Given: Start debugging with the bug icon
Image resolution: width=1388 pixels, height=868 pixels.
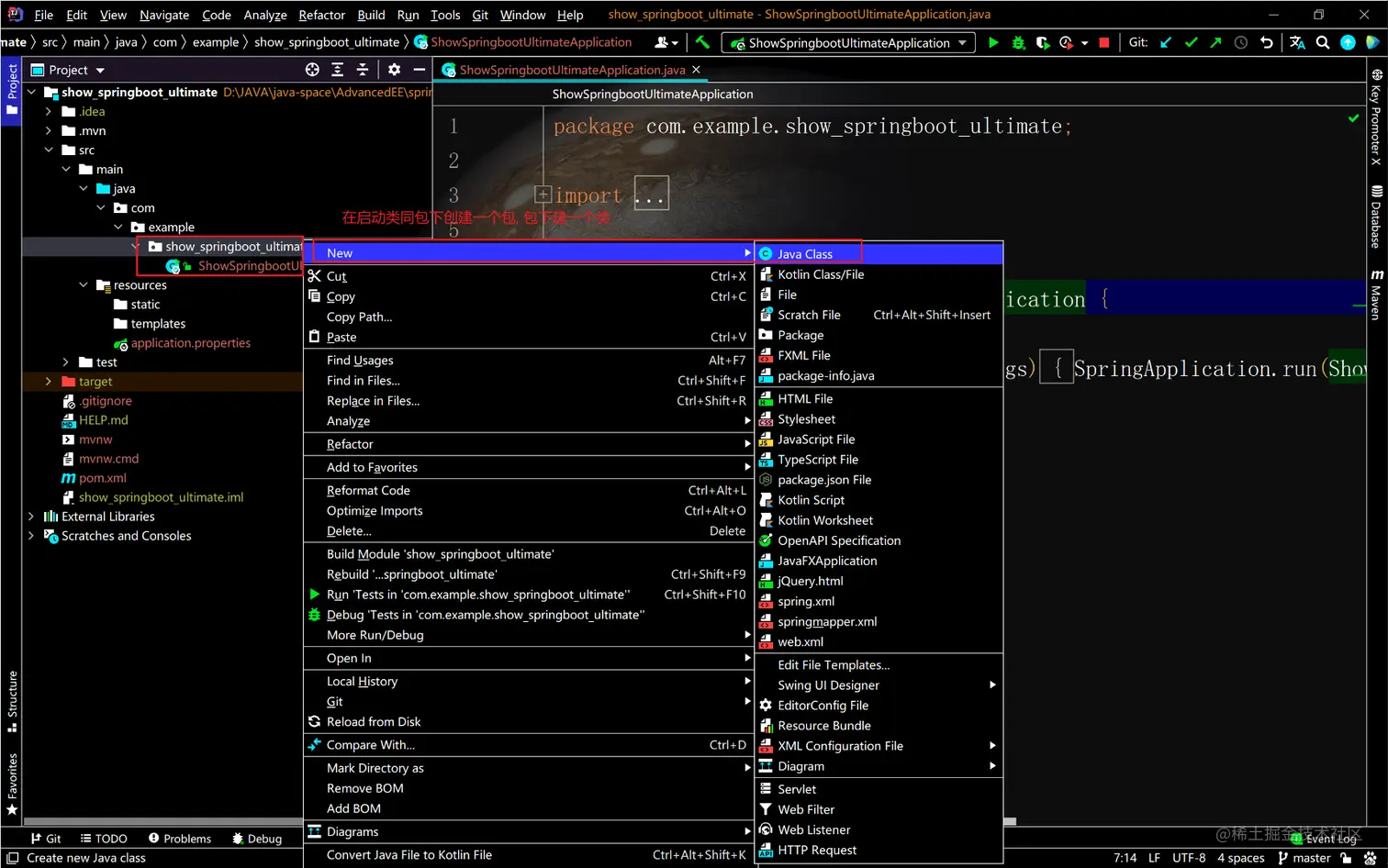Looking at the screenshot, I should click(x=1018, y=42).
